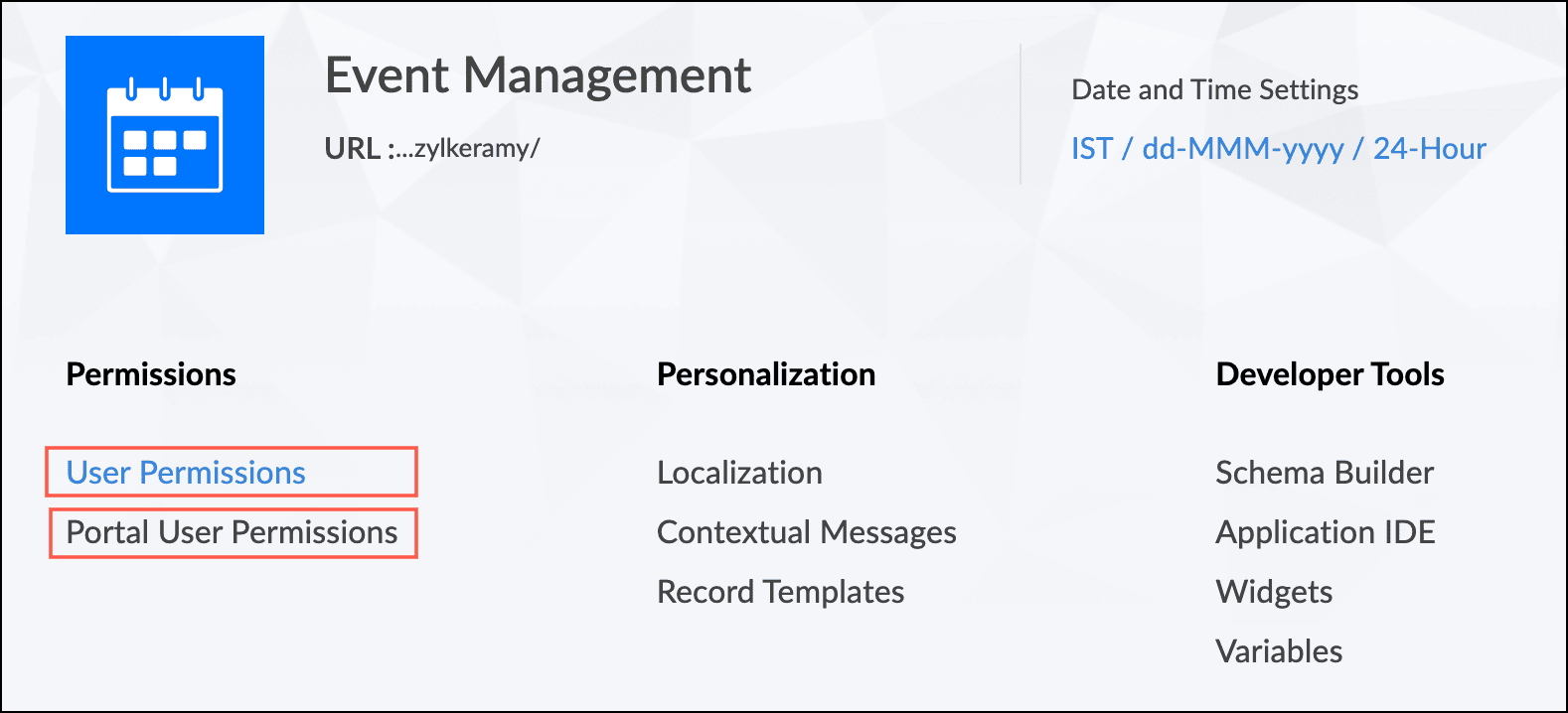Click the dd-MMM-yyyy date format

click(x=1242, y=149)
